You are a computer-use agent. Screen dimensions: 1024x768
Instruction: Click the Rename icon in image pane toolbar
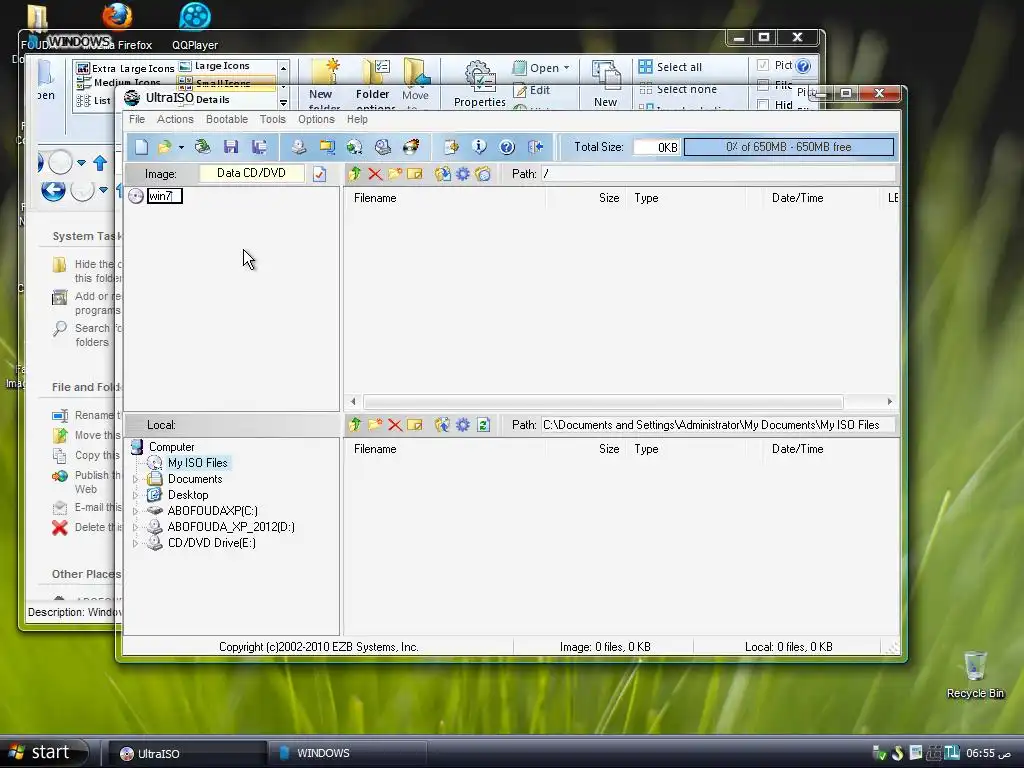click(415, 174)
